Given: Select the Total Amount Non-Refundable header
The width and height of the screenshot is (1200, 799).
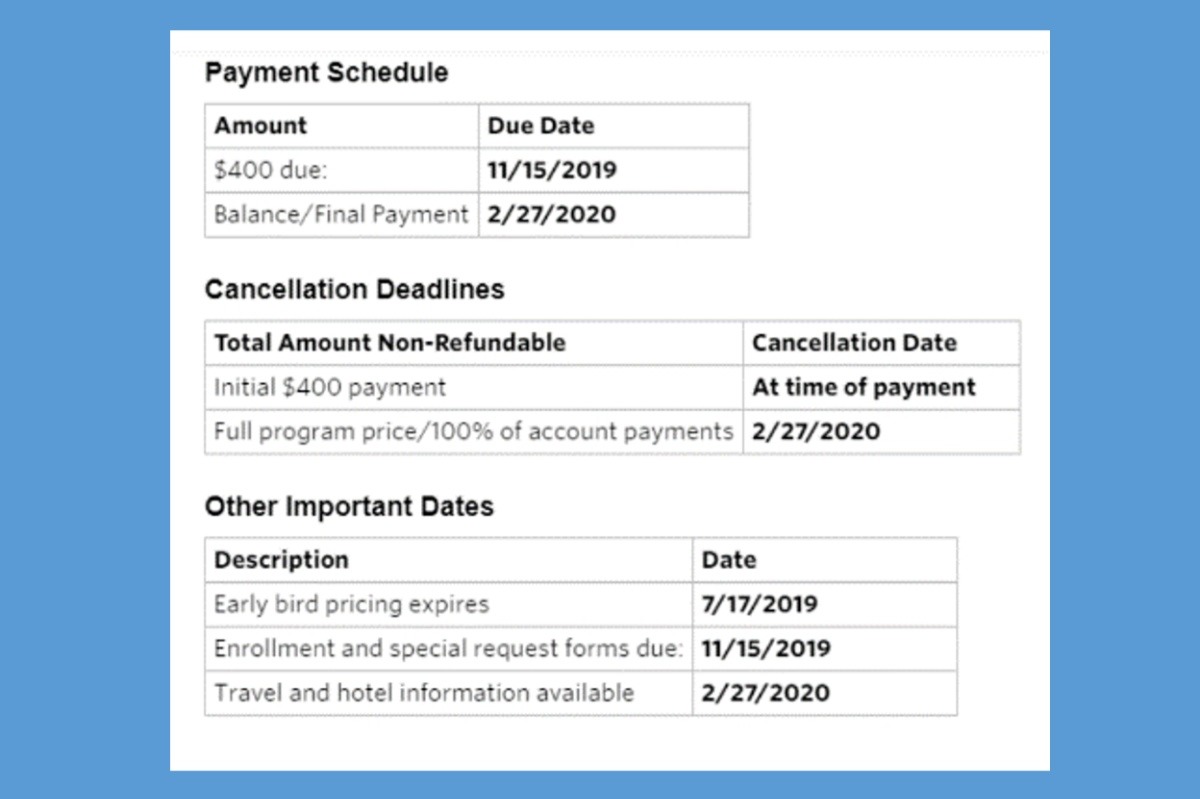Looking at the screenshot, I should pyautogui.click(x=390, y=343).
